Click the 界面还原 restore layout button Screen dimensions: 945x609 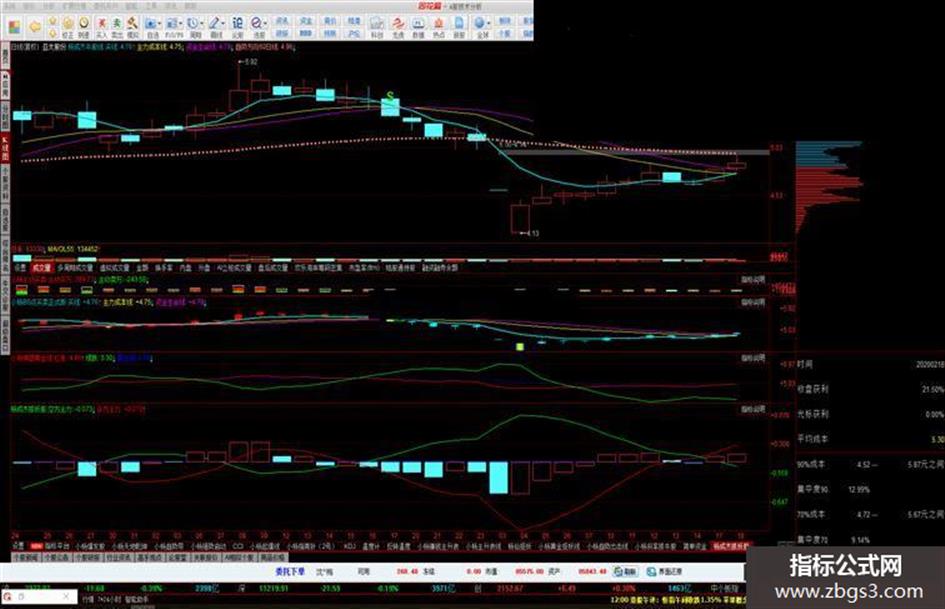pyautogui.click(x=665, y=571)
